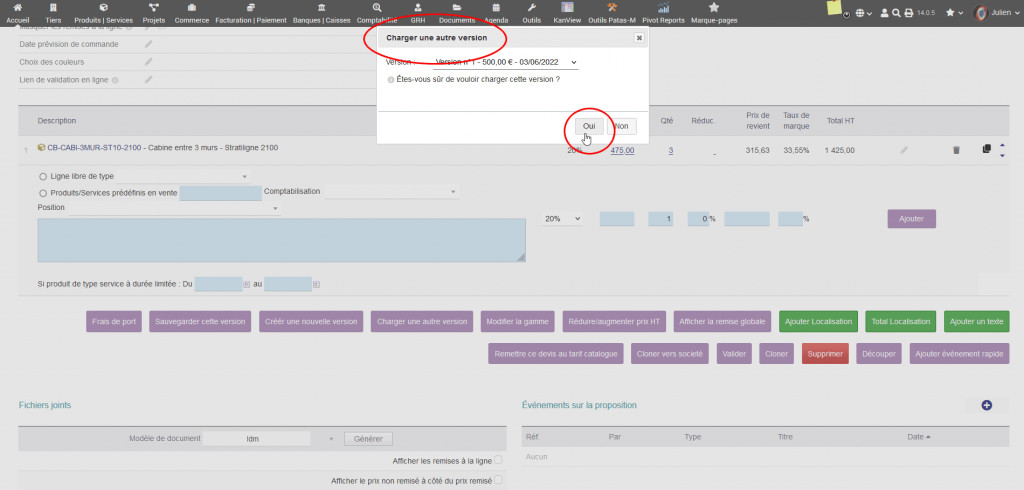
Task: Open the bookmarks star dropdown top right
Action: pyautogui.click(x=954, y=13)
